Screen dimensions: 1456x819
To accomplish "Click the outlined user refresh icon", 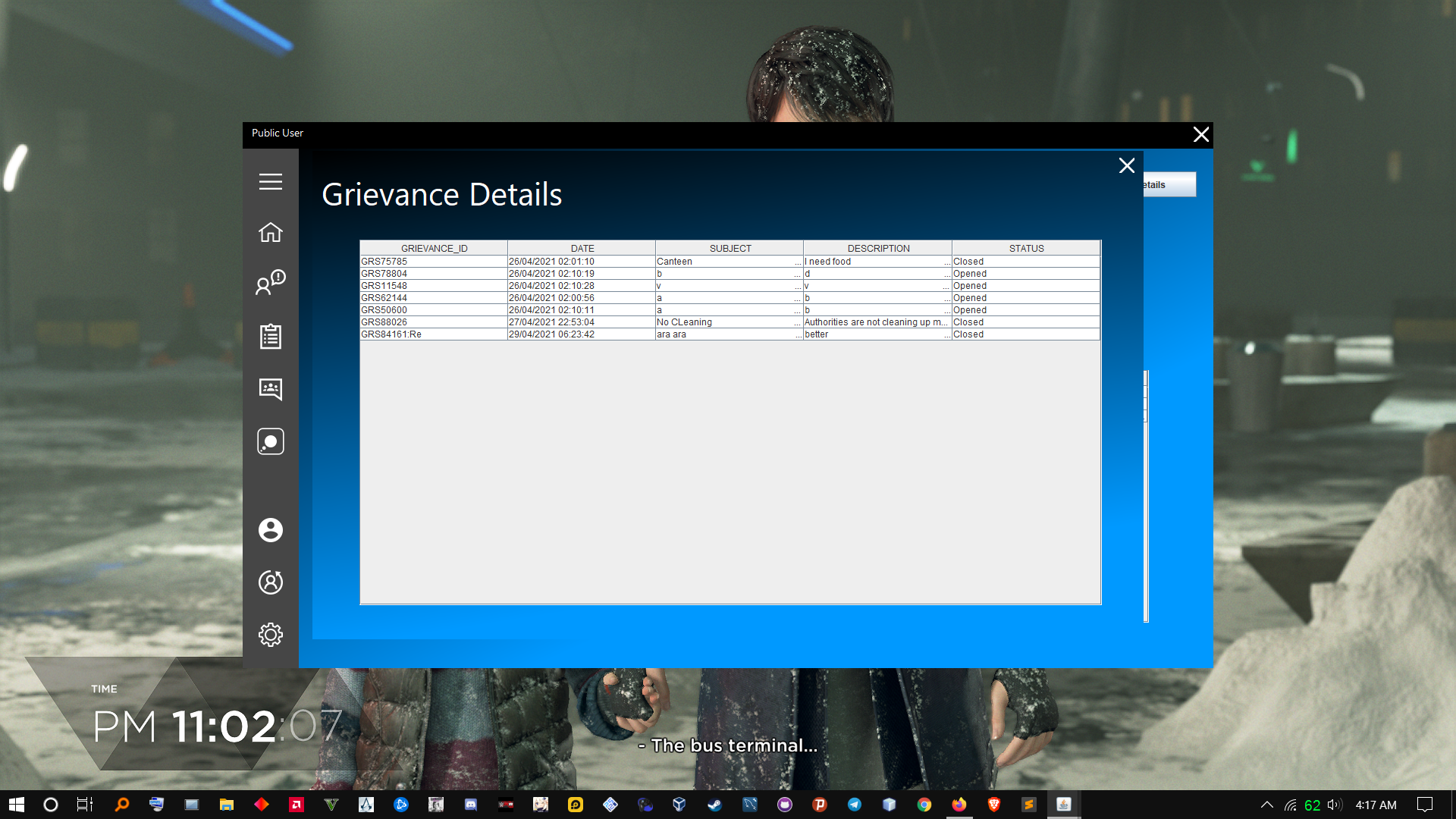I will [270, 582].
